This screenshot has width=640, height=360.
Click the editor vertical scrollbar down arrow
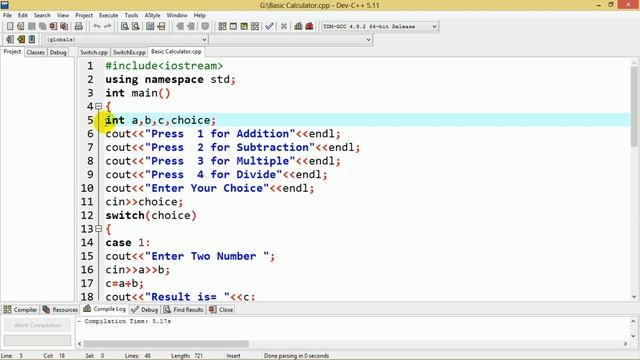(x=634, y=297)
